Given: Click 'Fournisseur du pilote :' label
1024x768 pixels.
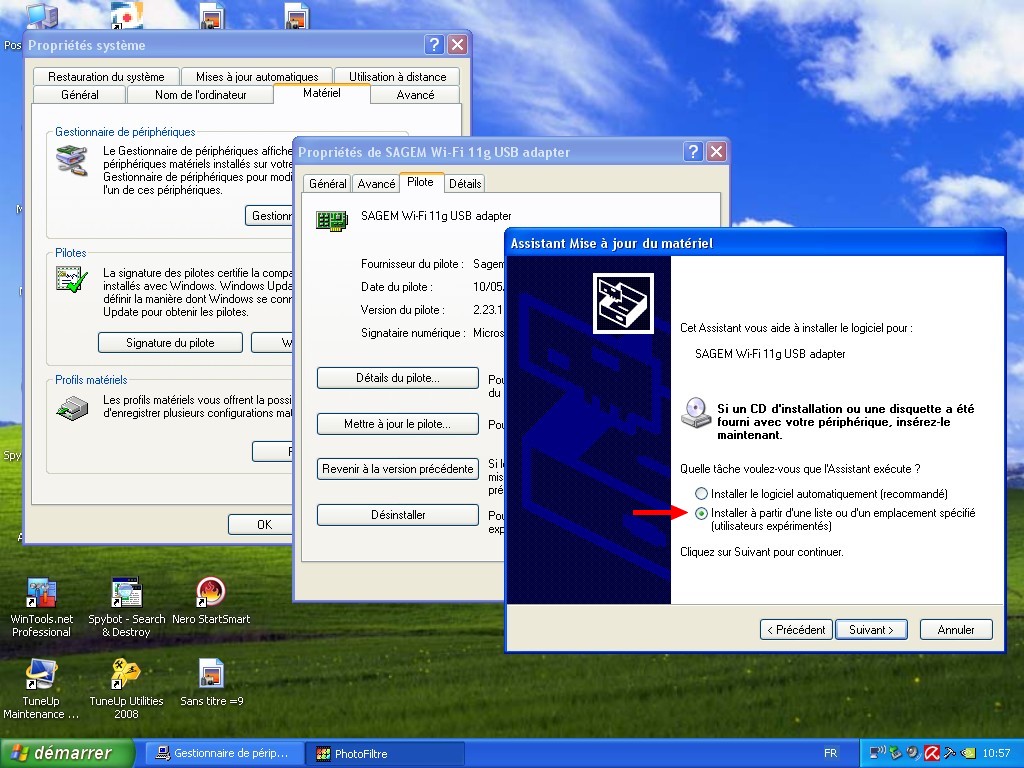Looking at the screenshot, I should (x=412, y=264).
